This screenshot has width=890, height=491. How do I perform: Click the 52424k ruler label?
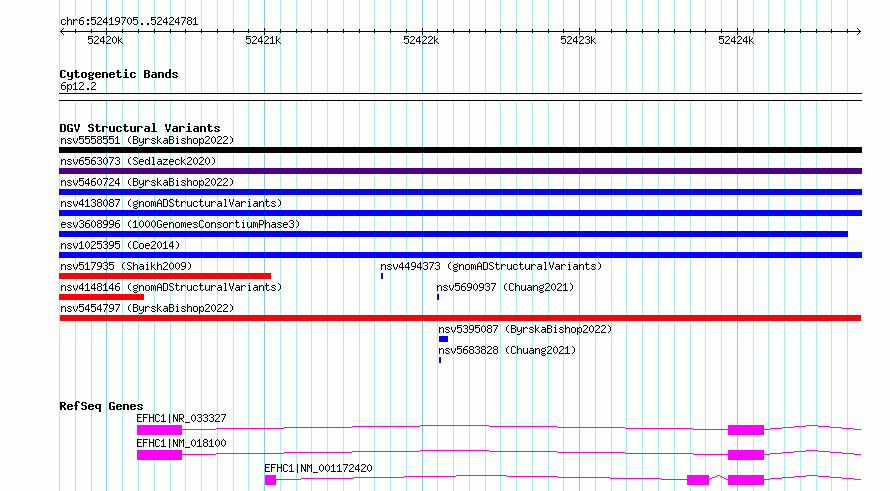coord(736,40)
